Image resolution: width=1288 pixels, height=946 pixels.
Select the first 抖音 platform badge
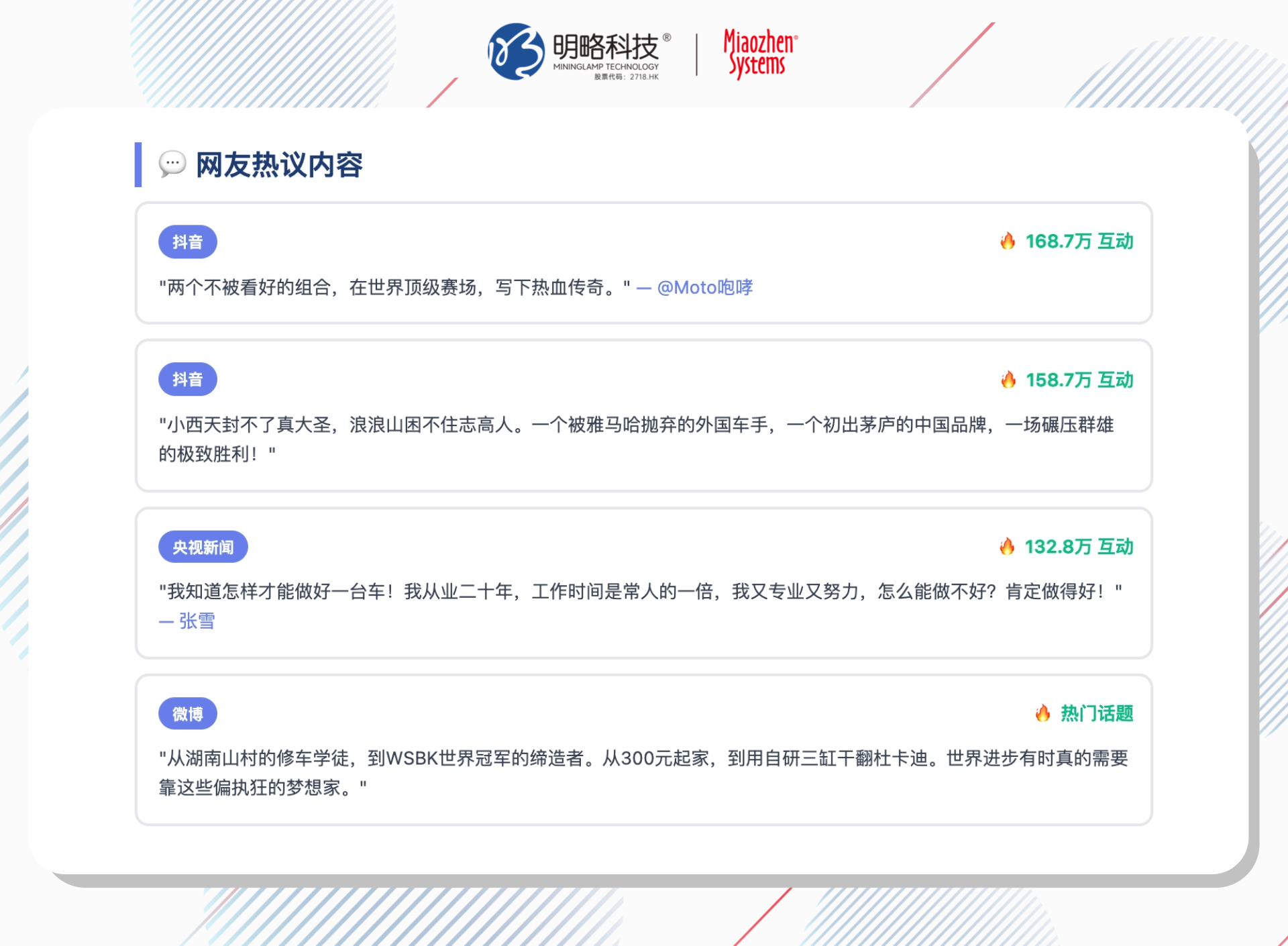coord(188,242)
